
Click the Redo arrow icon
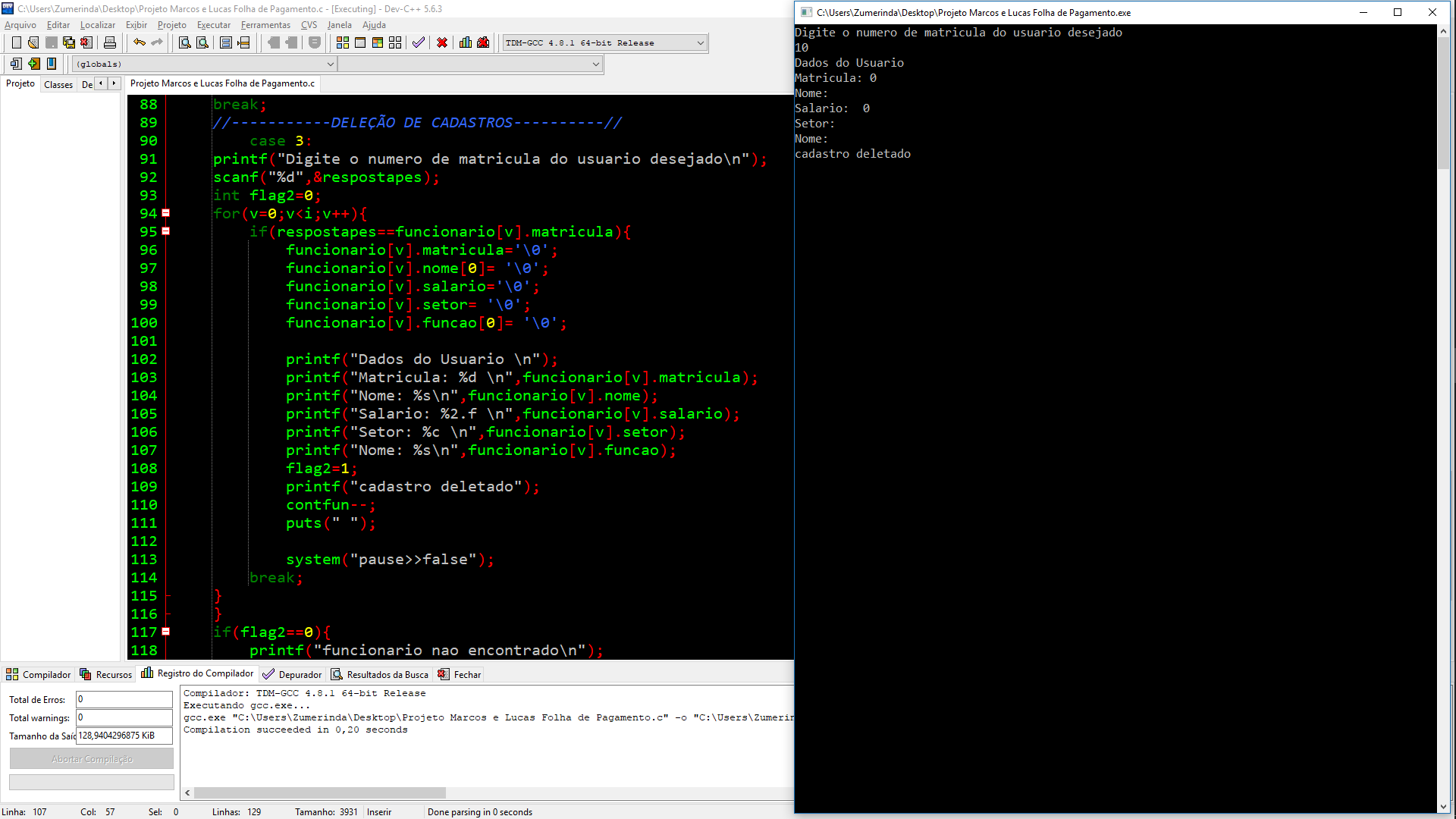[x=157, y=42]
